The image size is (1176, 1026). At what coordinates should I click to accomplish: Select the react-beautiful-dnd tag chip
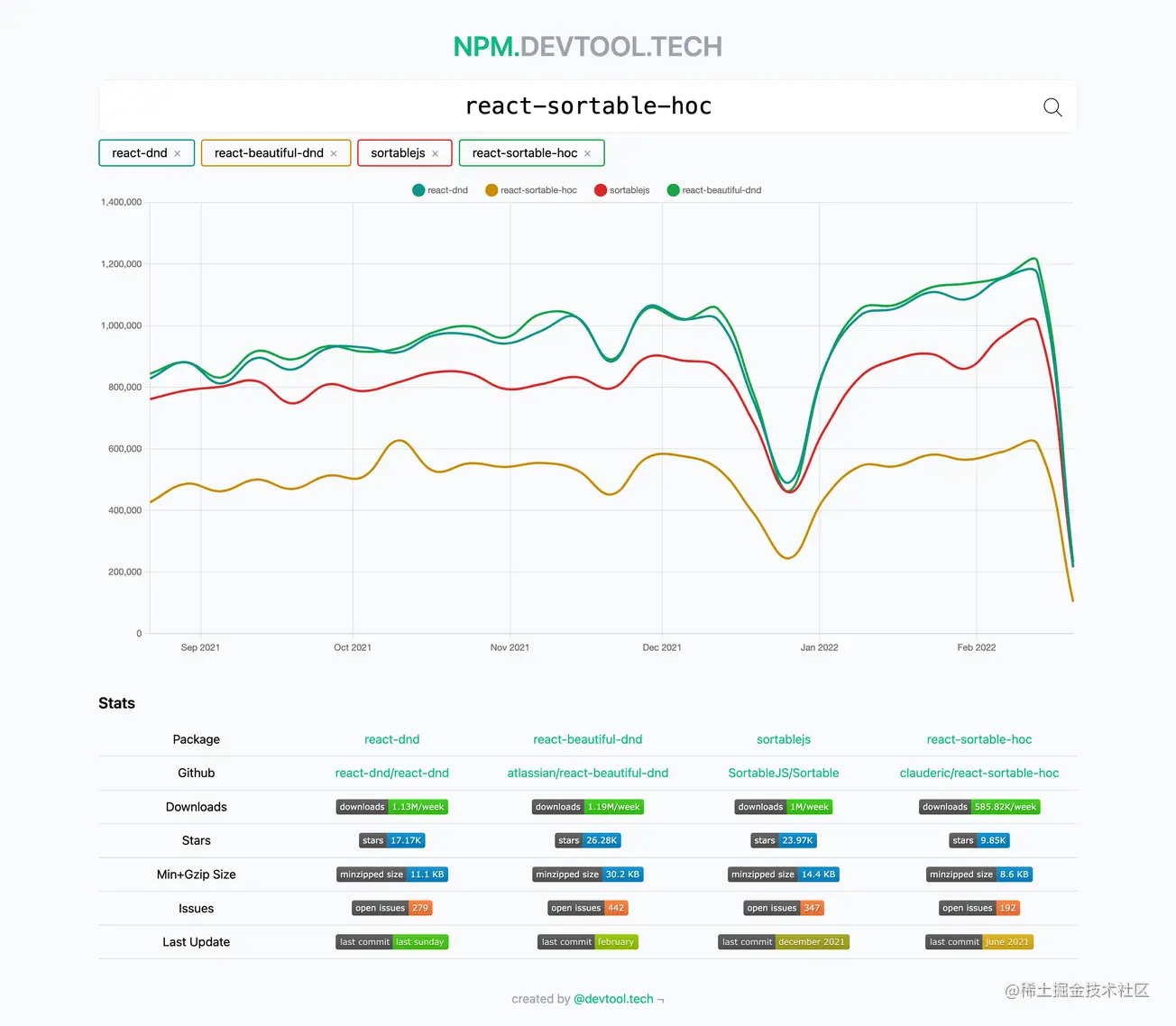point(276,153)
